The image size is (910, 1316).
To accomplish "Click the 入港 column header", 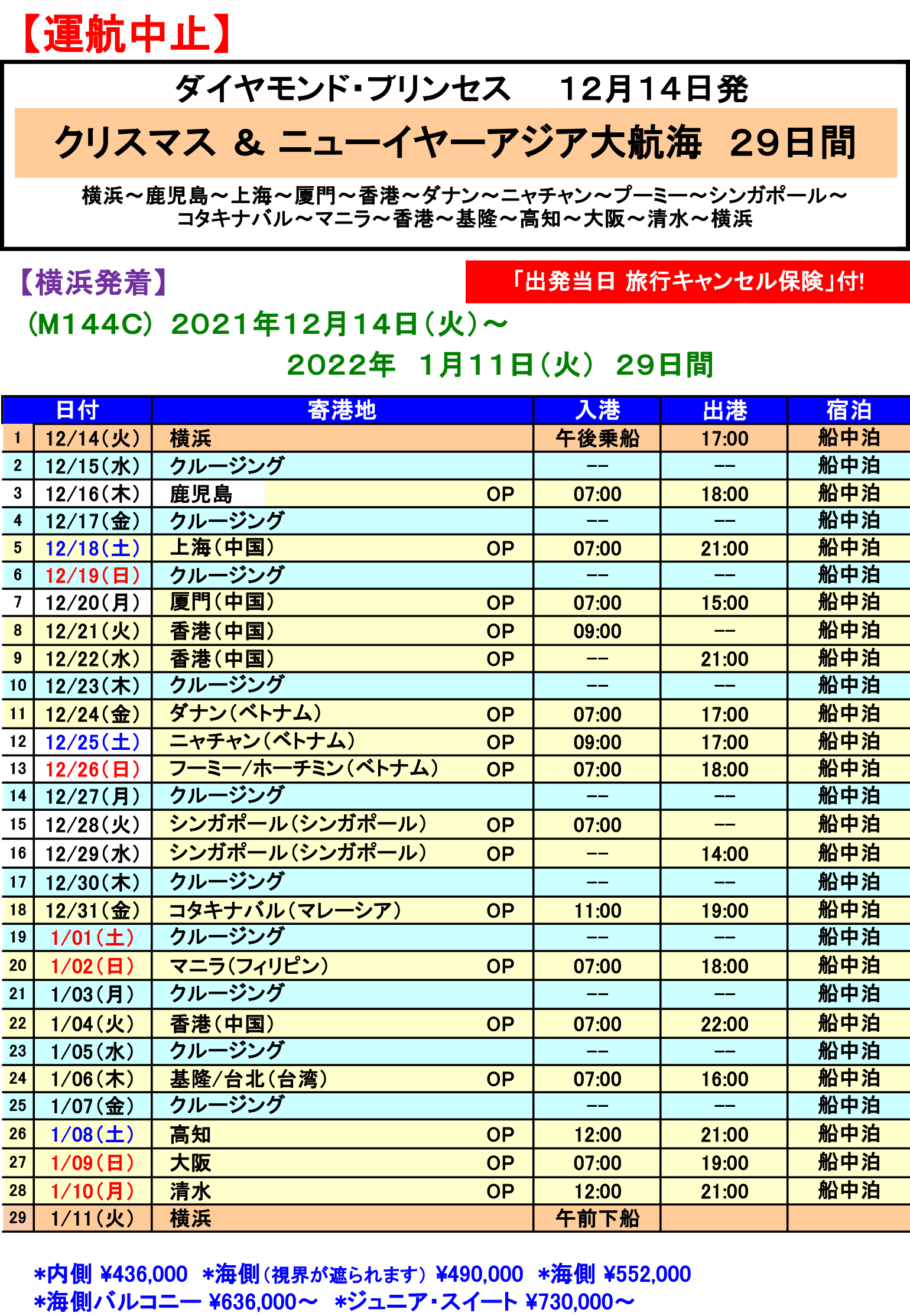I will pyautogui.click(x=597, y=410).
